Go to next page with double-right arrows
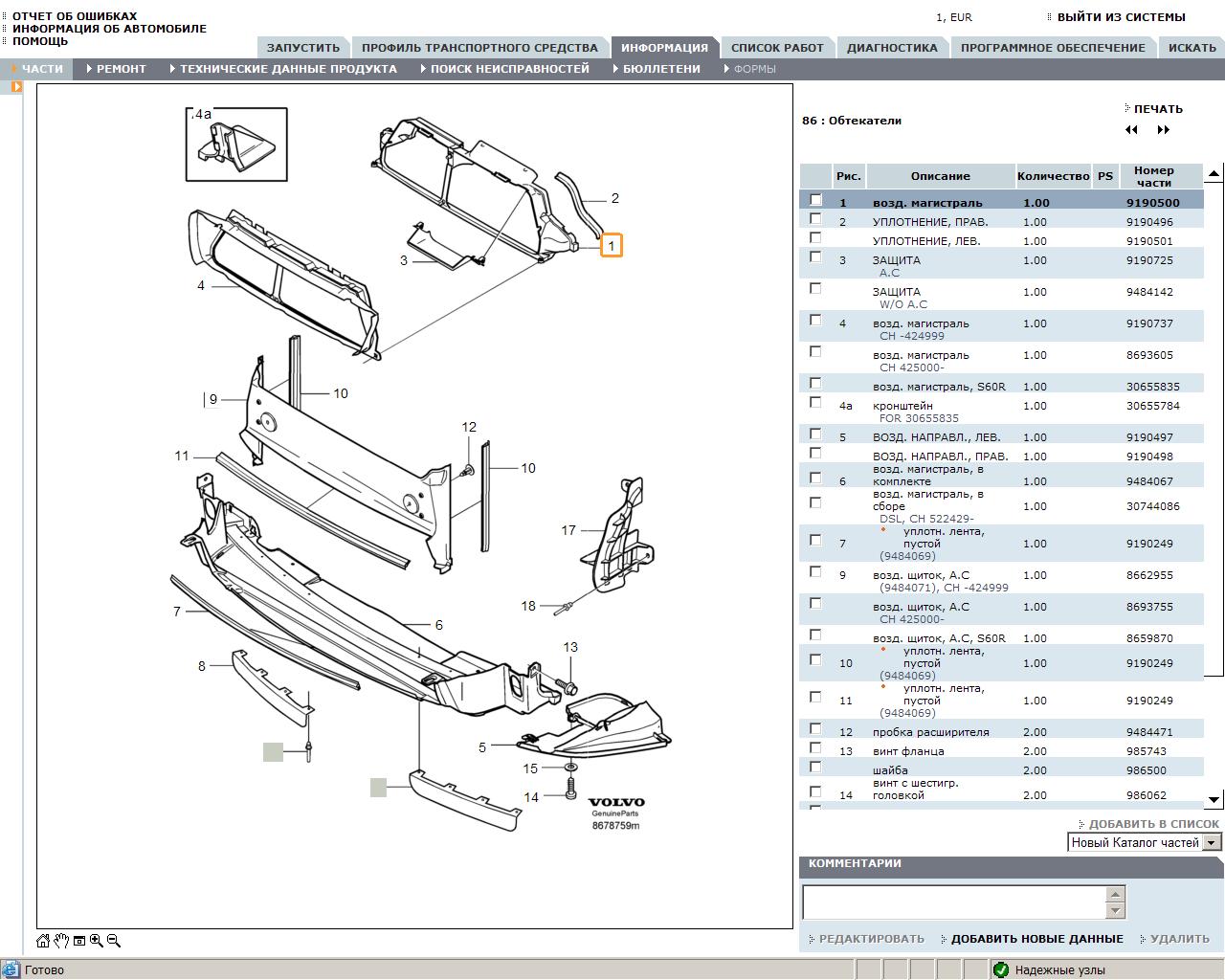 pyautogui.click(x=1164, y=130)
